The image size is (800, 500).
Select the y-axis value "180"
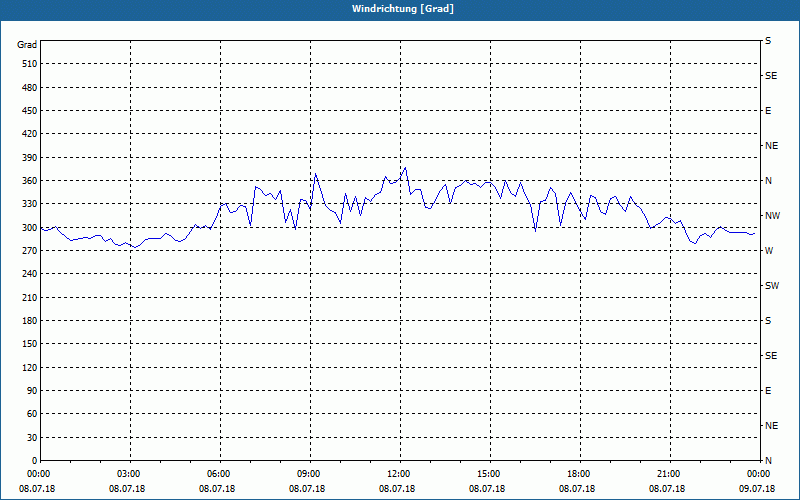[30, 321]
